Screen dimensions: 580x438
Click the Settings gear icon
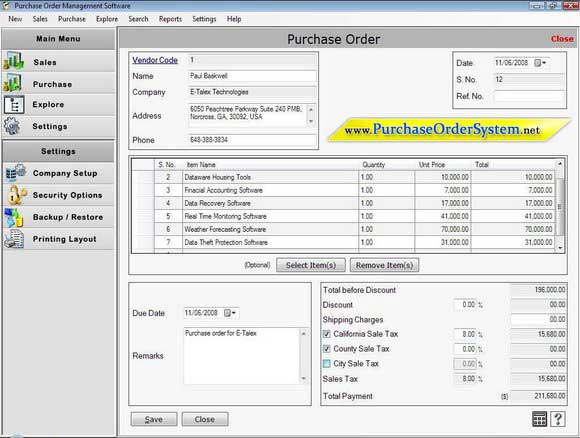click(x=12, y=126)
